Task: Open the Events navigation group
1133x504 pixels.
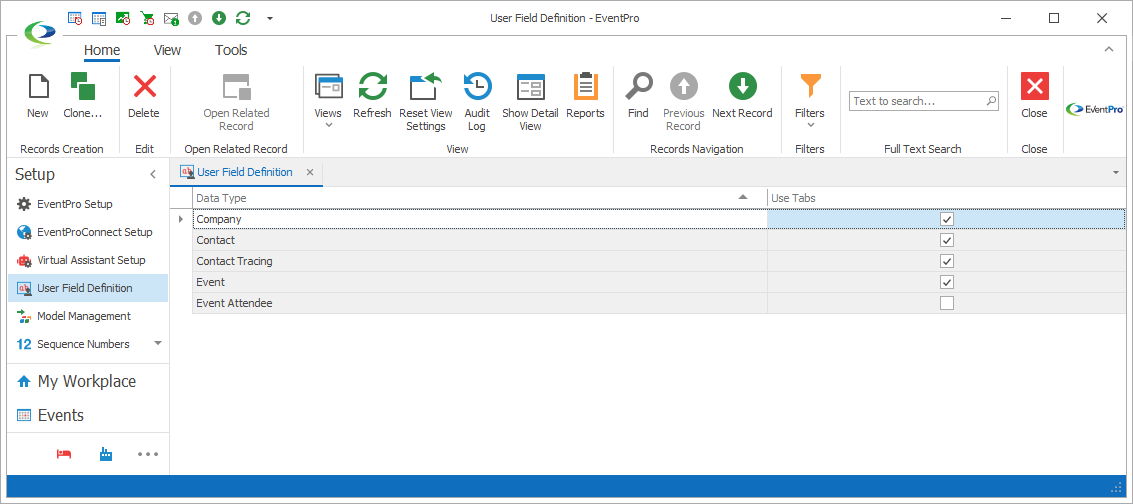Action: coord(87,415)
